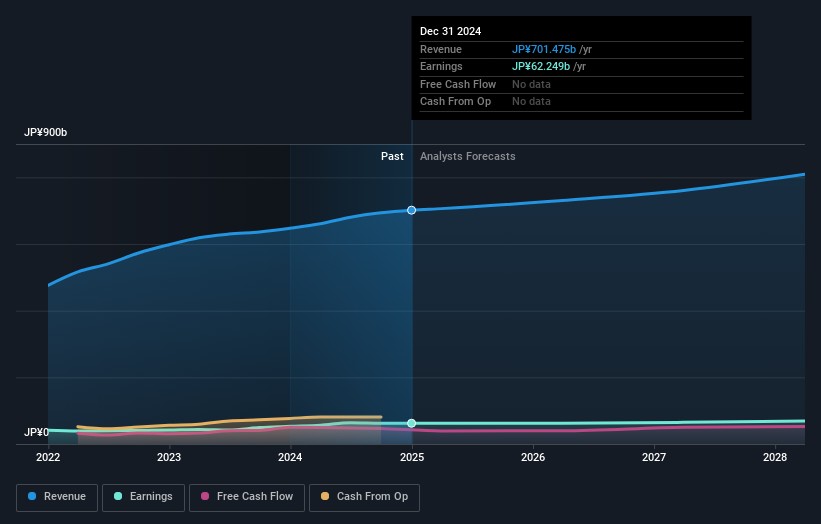
Task: Click the 2026 x-axis label
Action: 533,457
